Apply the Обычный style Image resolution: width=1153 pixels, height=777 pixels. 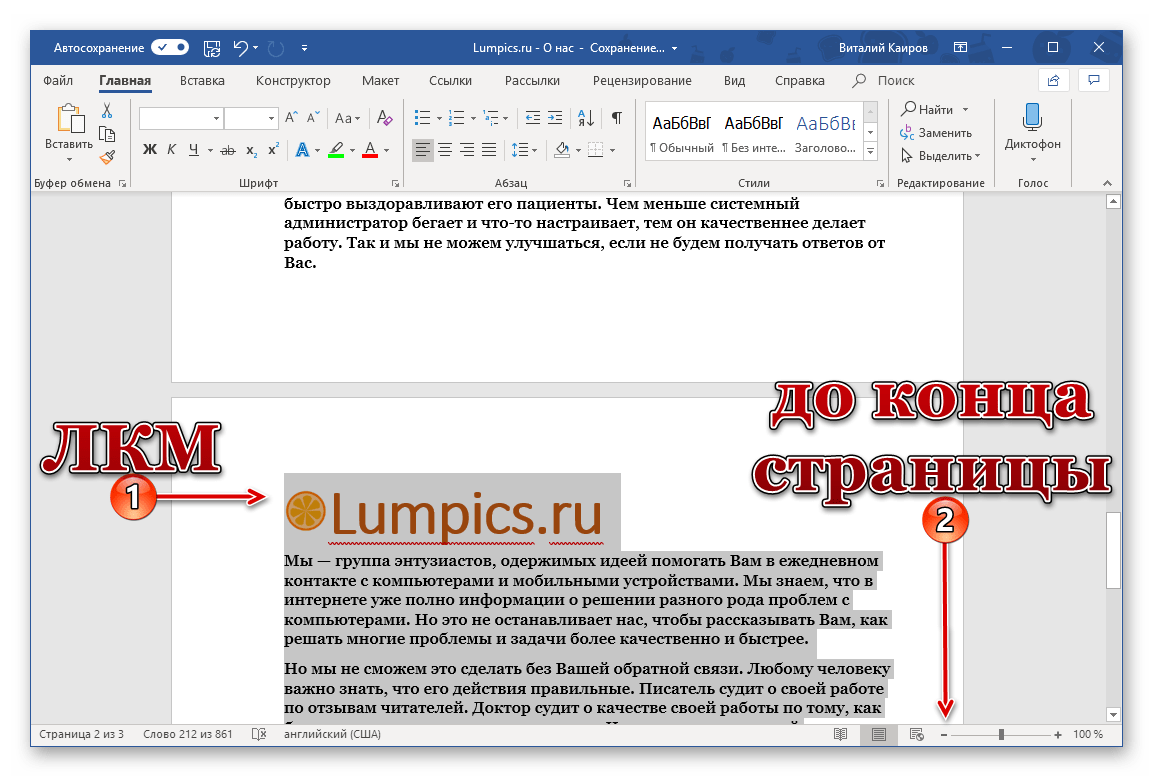pos(681,132)
